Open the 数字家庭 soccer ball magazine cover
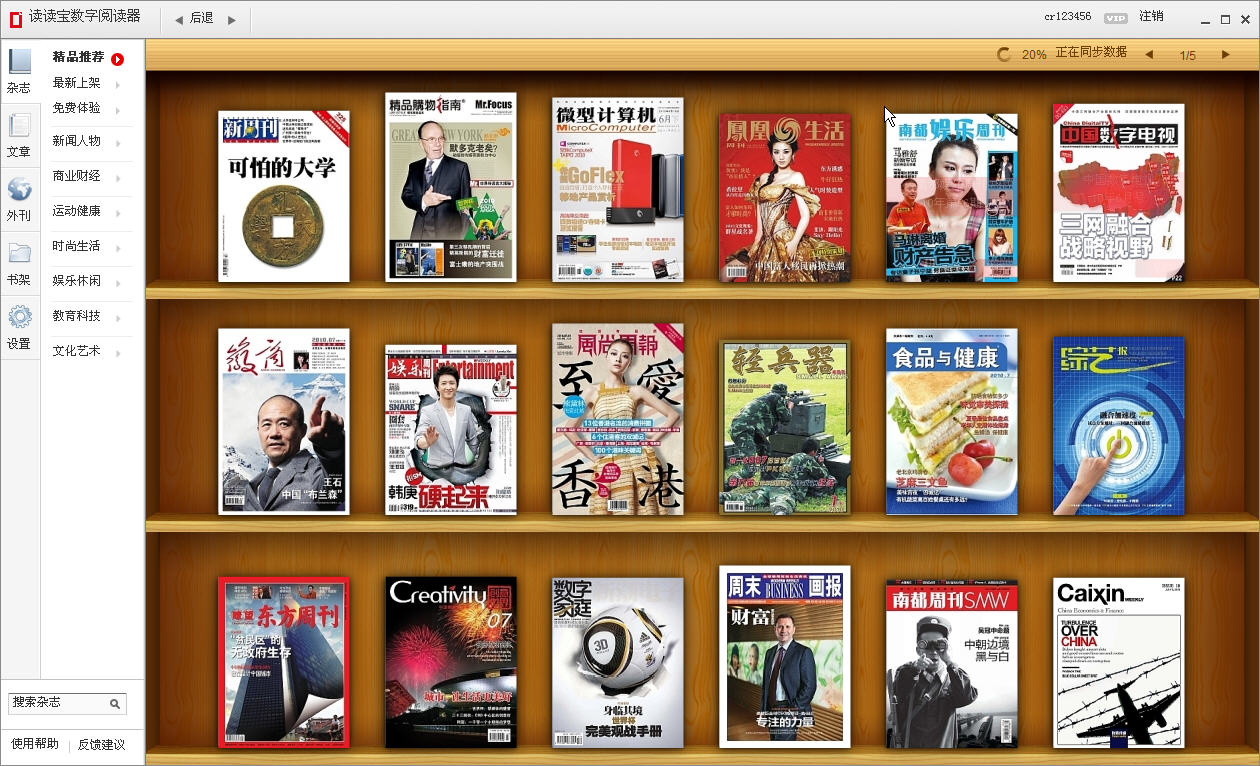Image resolution: width=1260 pixels, height=766 pixels. point(618,662)
